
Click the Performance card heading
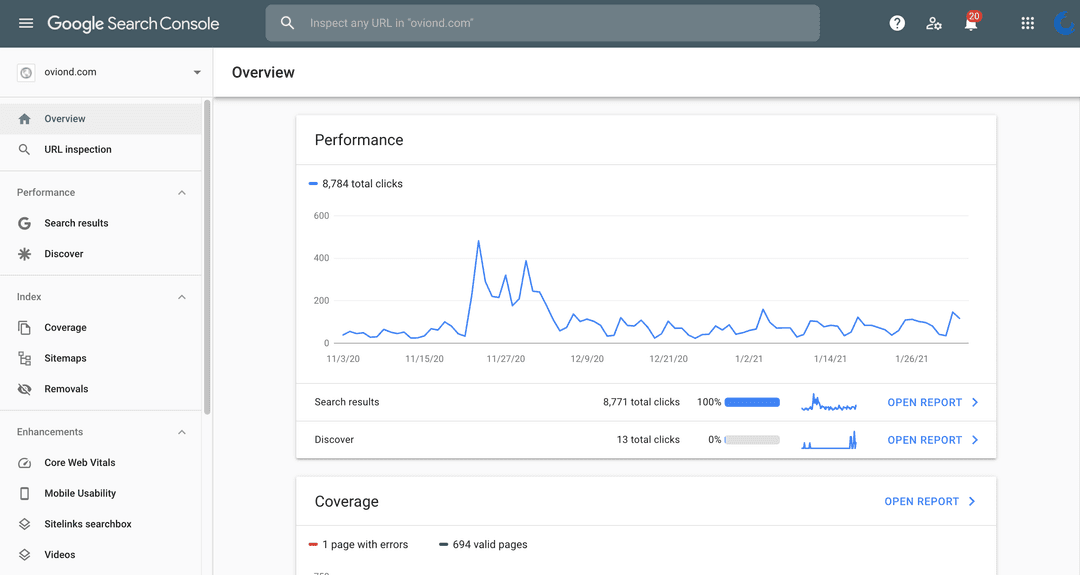coord(359,140)
